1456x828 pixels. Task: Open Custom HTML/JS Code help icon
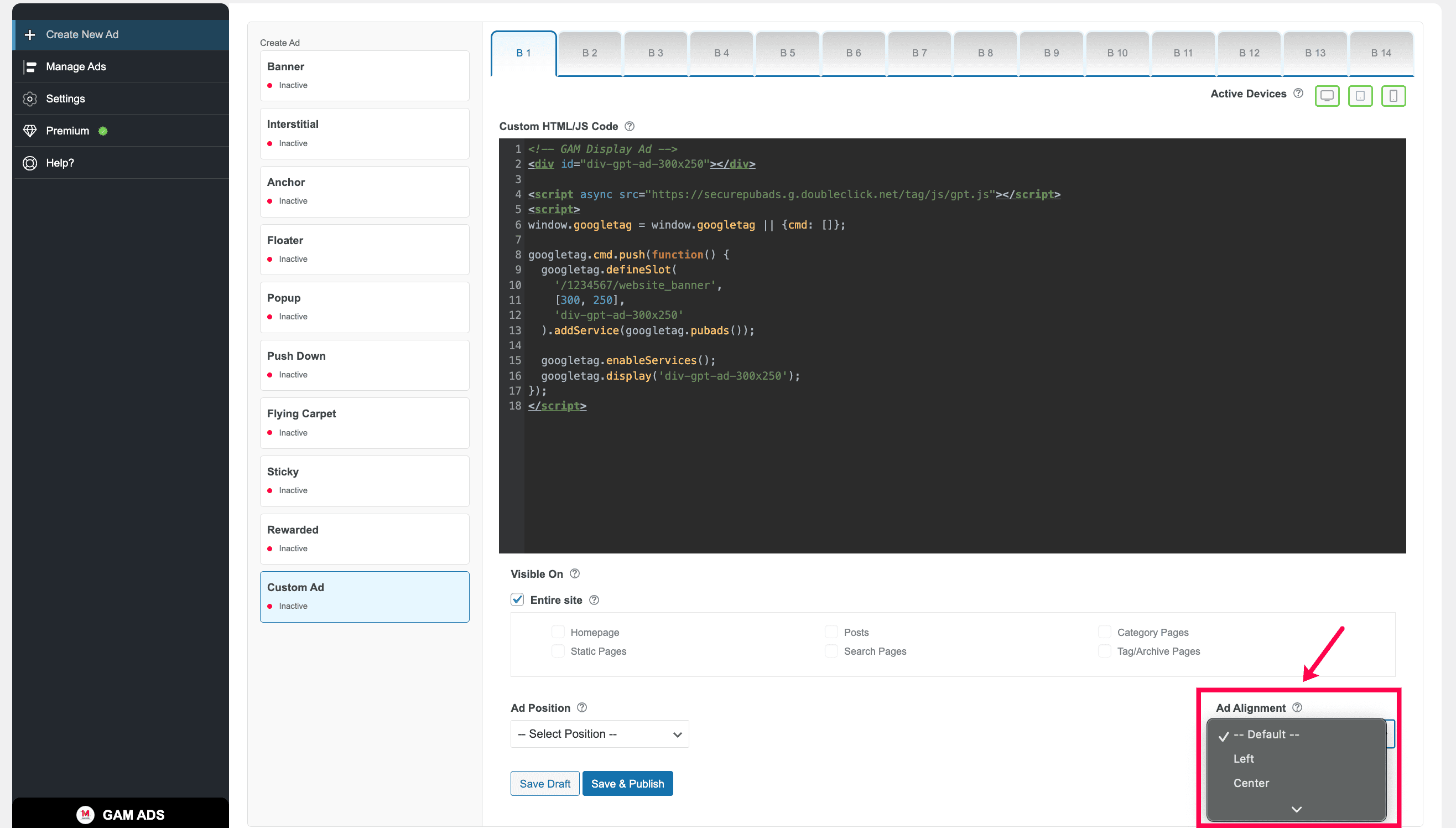tap(629, 126)
